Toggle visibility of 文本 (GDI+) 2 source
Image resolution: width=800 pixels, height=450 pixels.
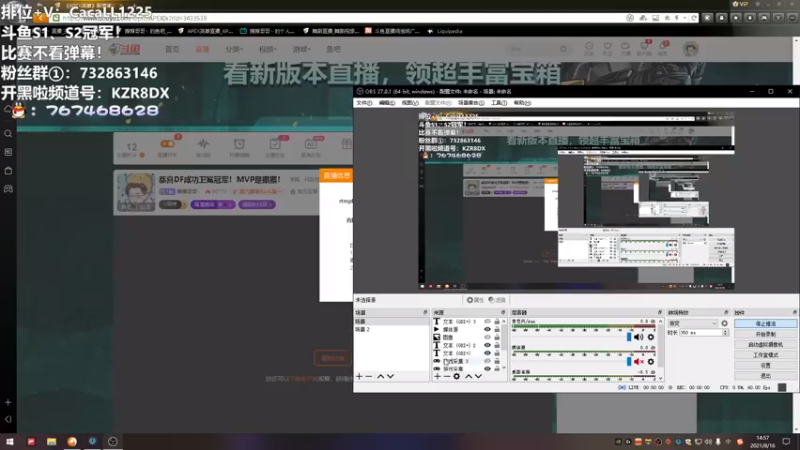pos(487,345)
